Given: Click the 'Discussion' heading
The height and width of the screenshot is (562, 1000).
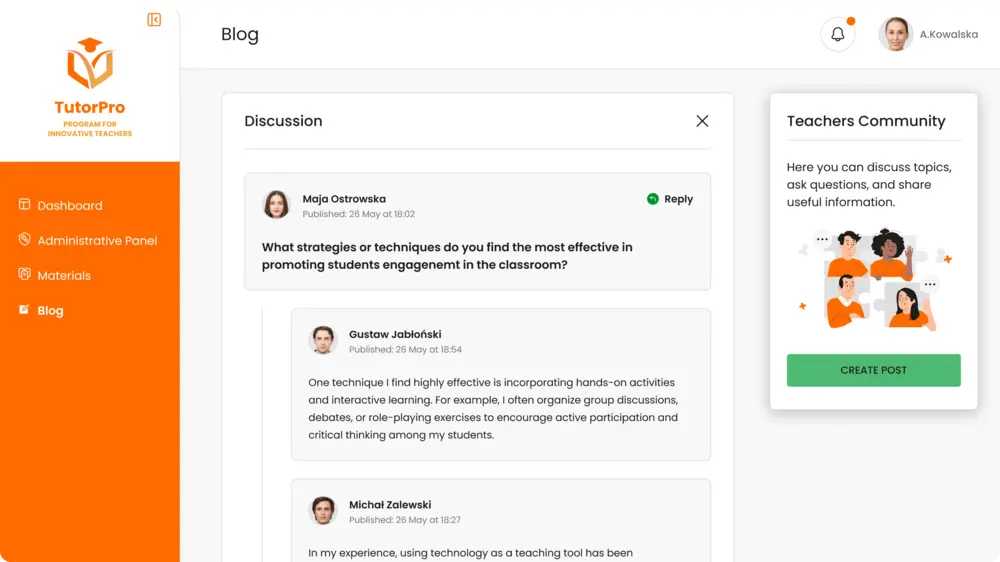Looking at the screenshot, I should (283, 121).
